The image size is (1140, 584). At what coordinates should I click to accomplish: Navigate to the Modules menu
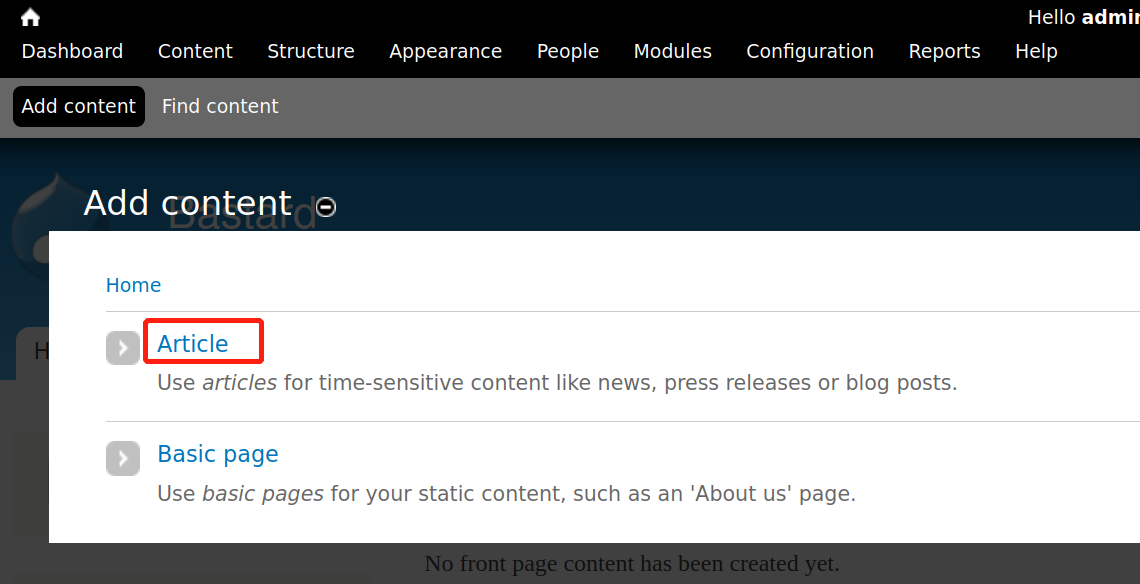[x=673, y=51]
